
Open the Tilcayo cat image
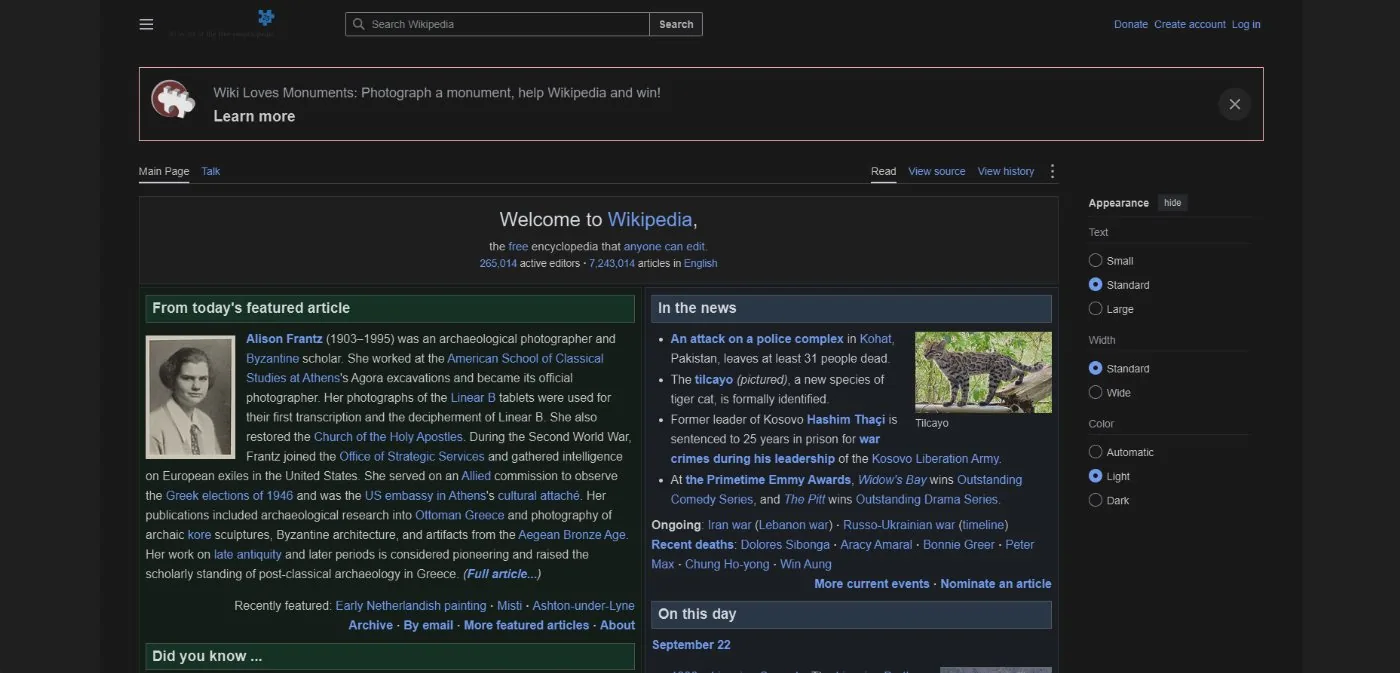[983, 372]
